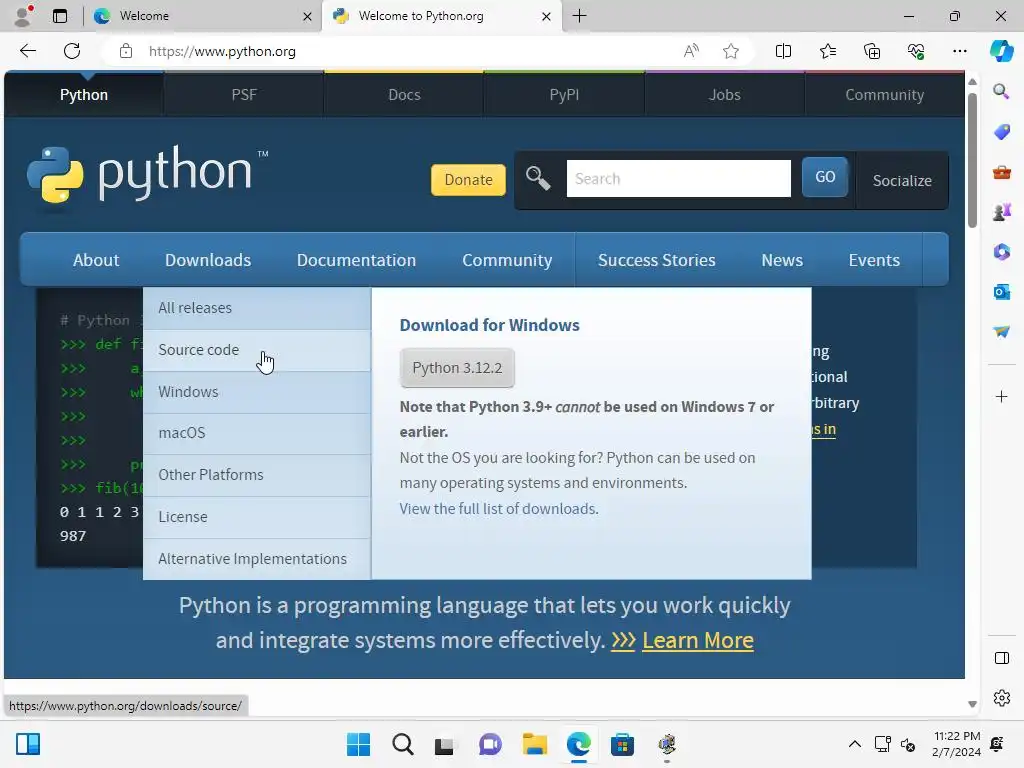
Task: Open Edge profile avatar icon
Action: click(x=23, y=16)
